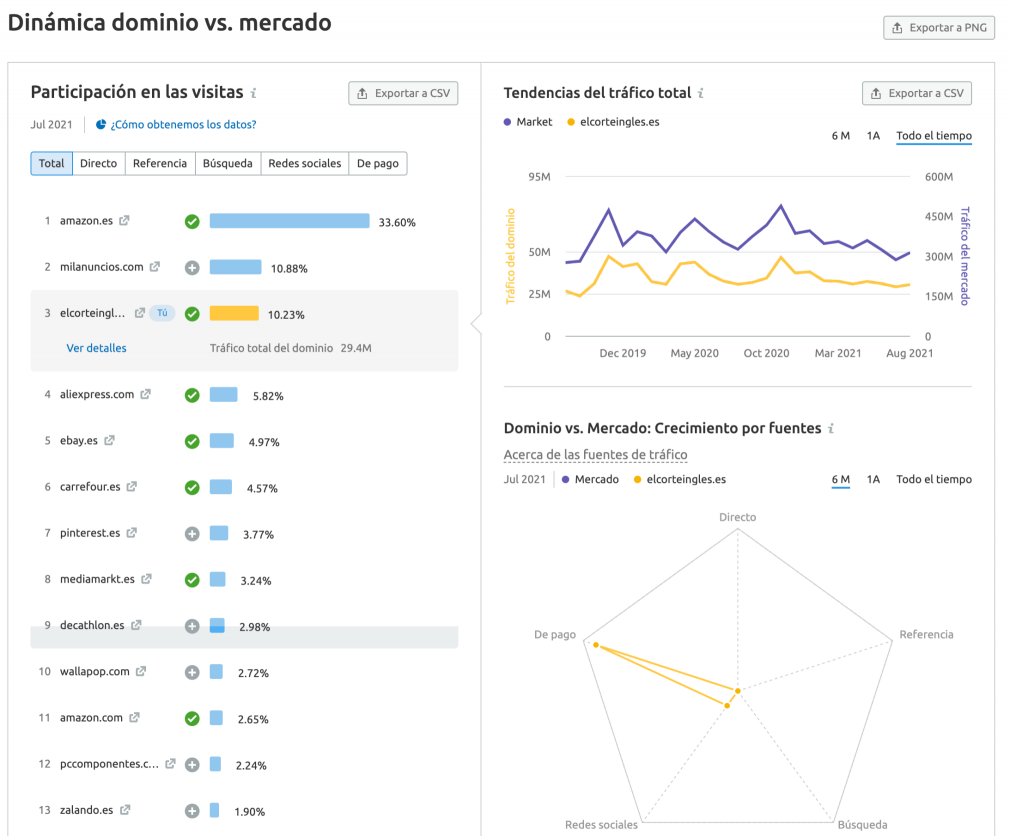Open pinterest.es external link icon
Image resolution: width=1010 pixels, height=836 pixels.
131,533
